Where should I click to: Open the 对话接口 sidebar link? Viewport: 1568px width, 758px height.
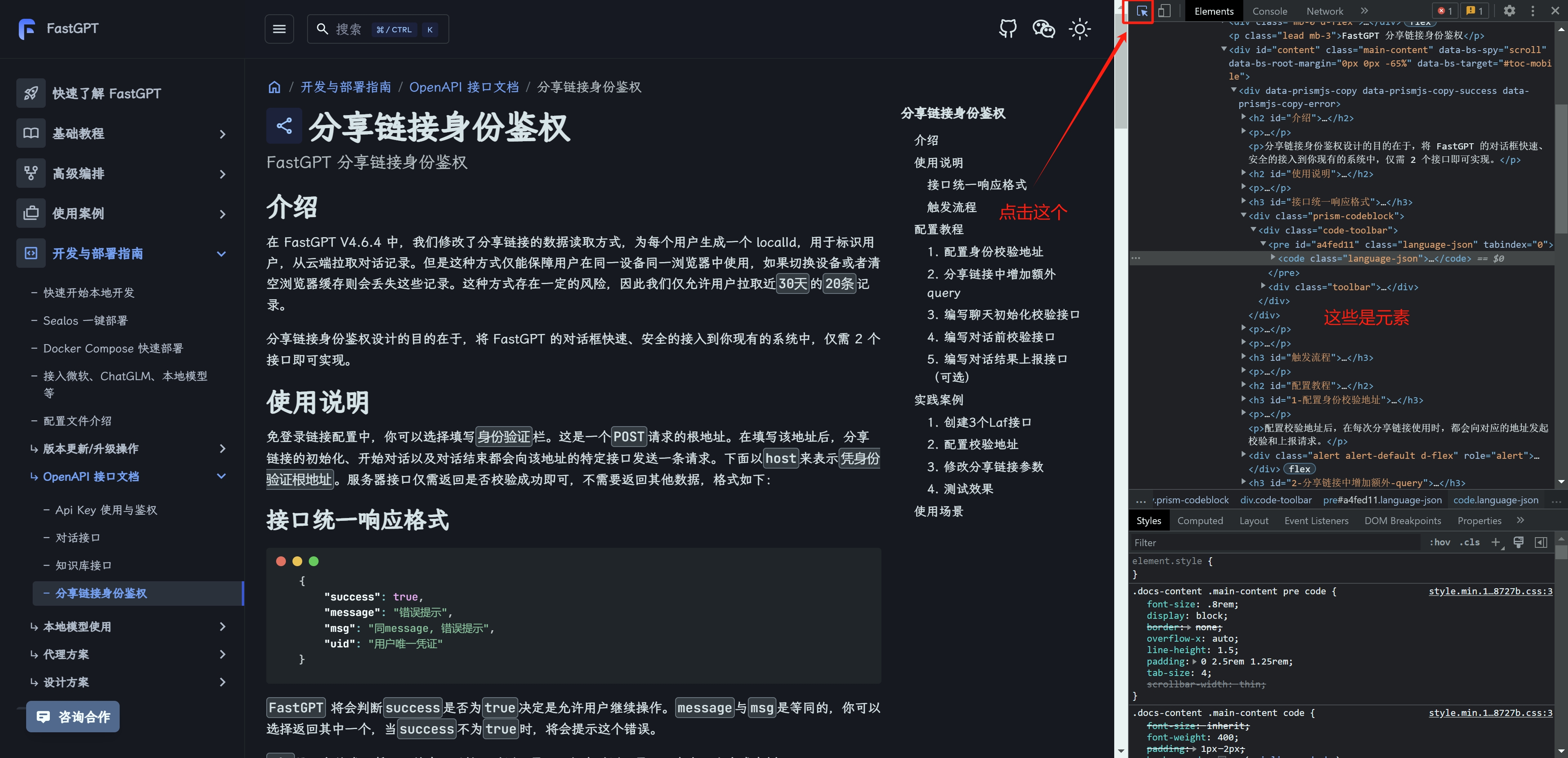78,537
